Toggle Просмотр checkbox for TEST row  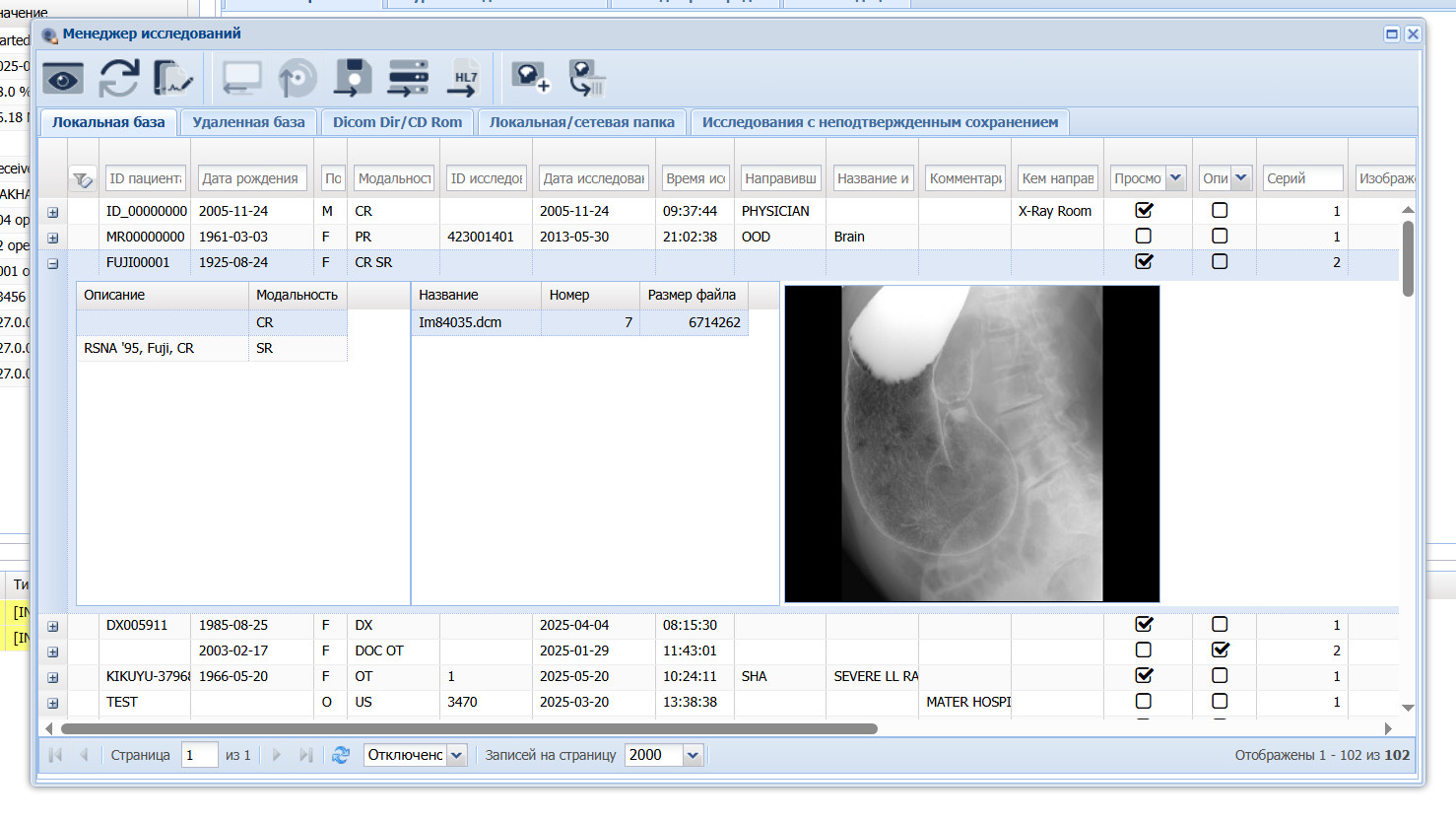(x=1144, y=701)
